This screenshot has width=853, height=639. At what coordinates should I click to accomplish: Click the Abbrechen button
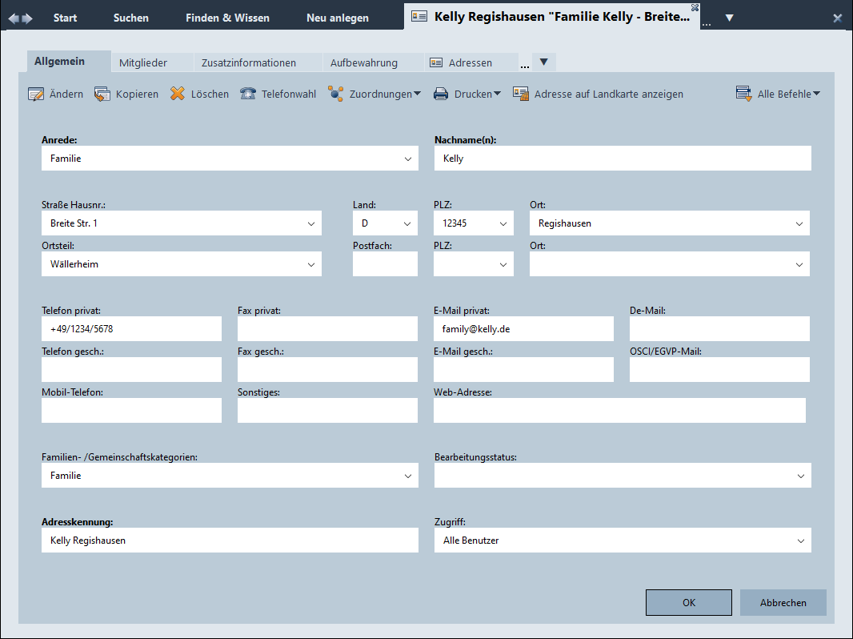(x=783, y=603)
